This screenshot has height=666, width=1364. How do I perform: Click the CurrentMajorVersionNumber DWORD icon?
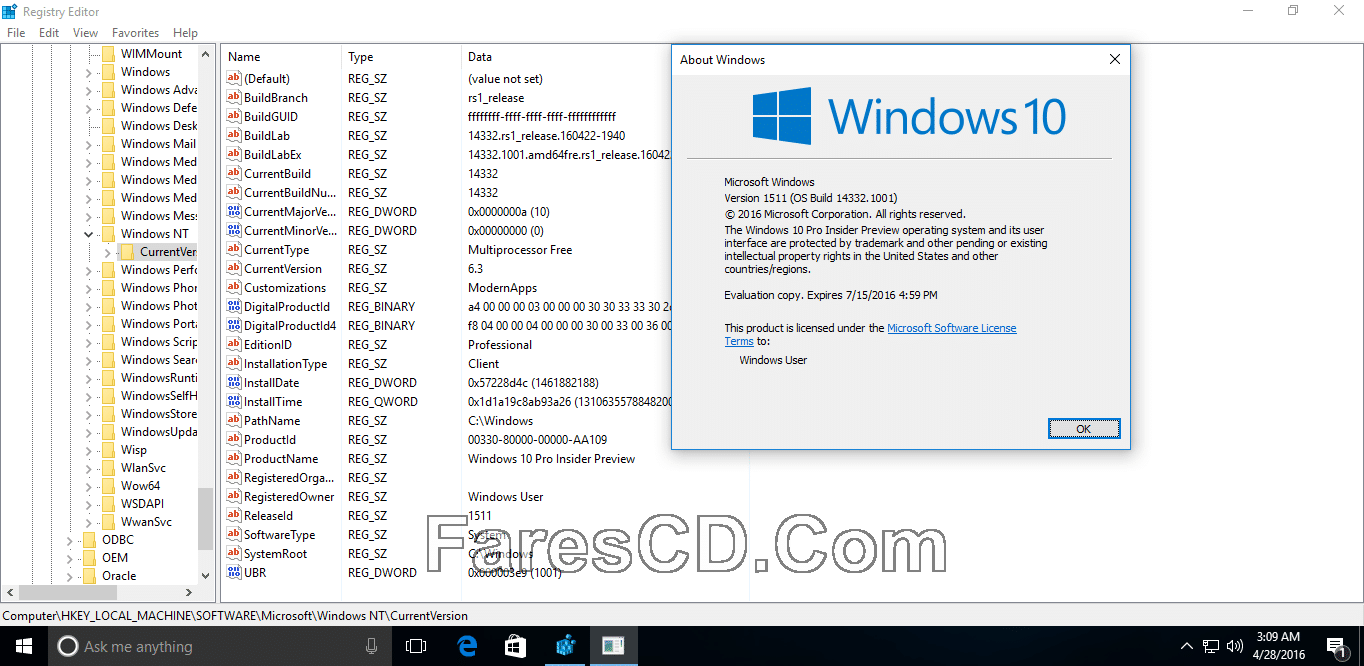coord(234,212)
